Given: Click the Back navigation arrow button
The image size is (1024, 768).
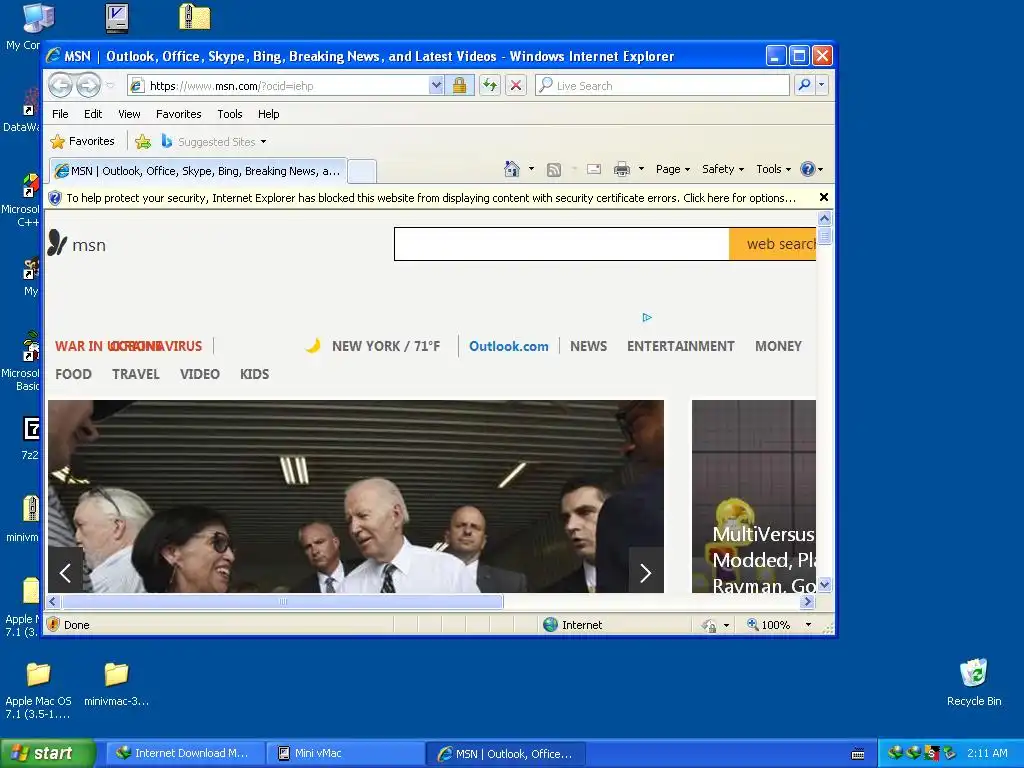Looking at the screenshot, I should click(61, 85).
